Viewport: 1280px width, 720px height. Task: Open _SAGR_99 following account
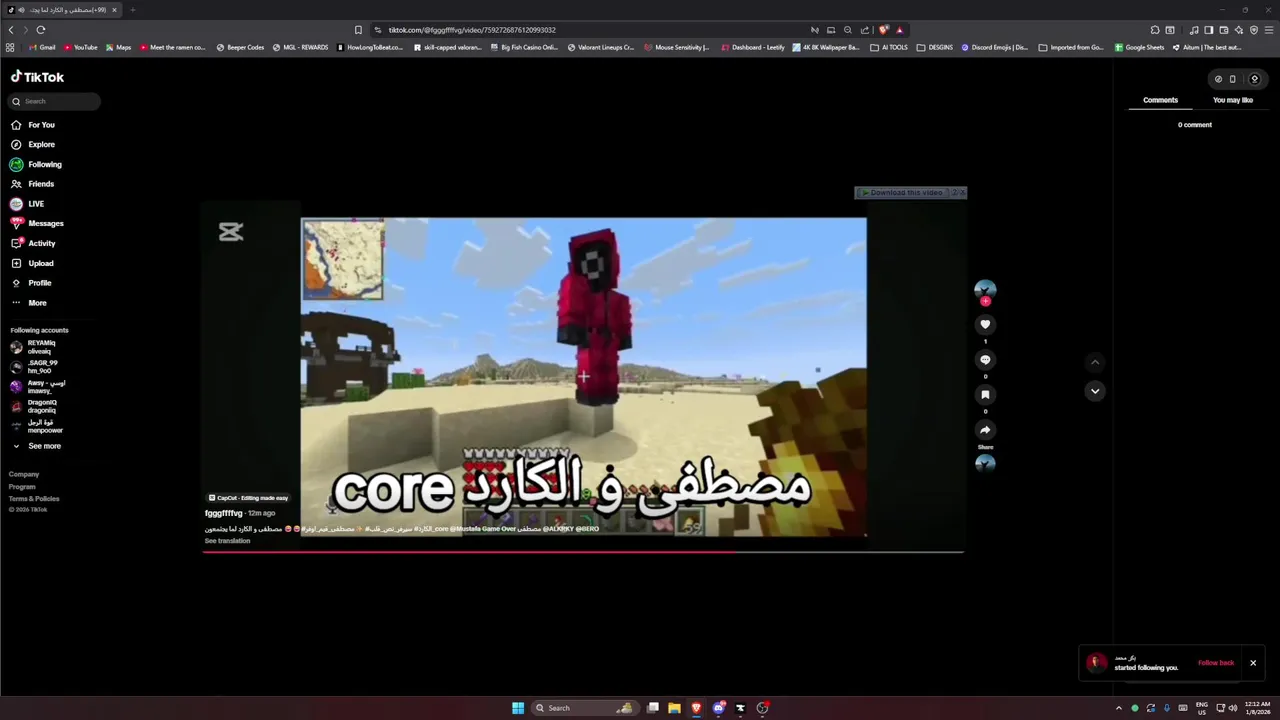click(34, 367)
